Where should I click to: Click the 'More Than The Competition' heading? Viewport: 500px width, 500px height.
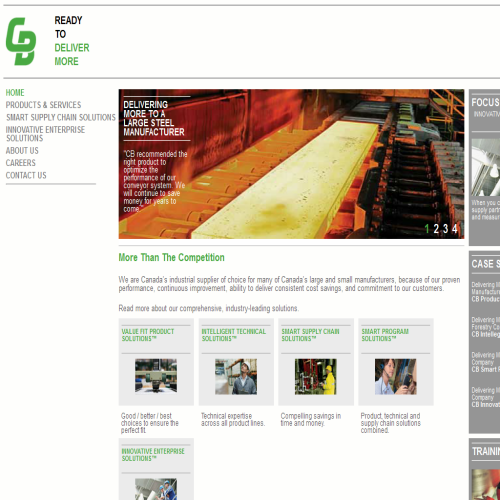(x=171, y=257)
